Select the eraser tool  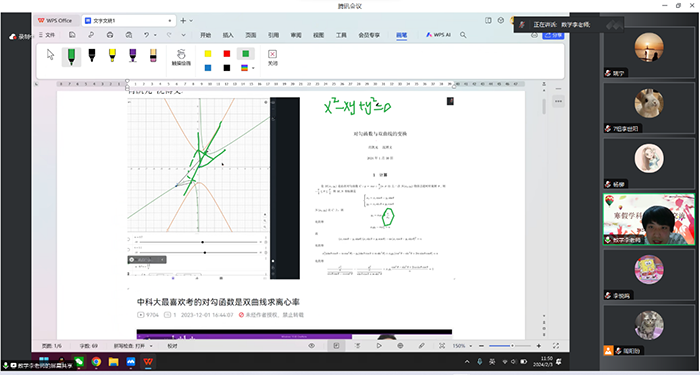pos(153,55)
